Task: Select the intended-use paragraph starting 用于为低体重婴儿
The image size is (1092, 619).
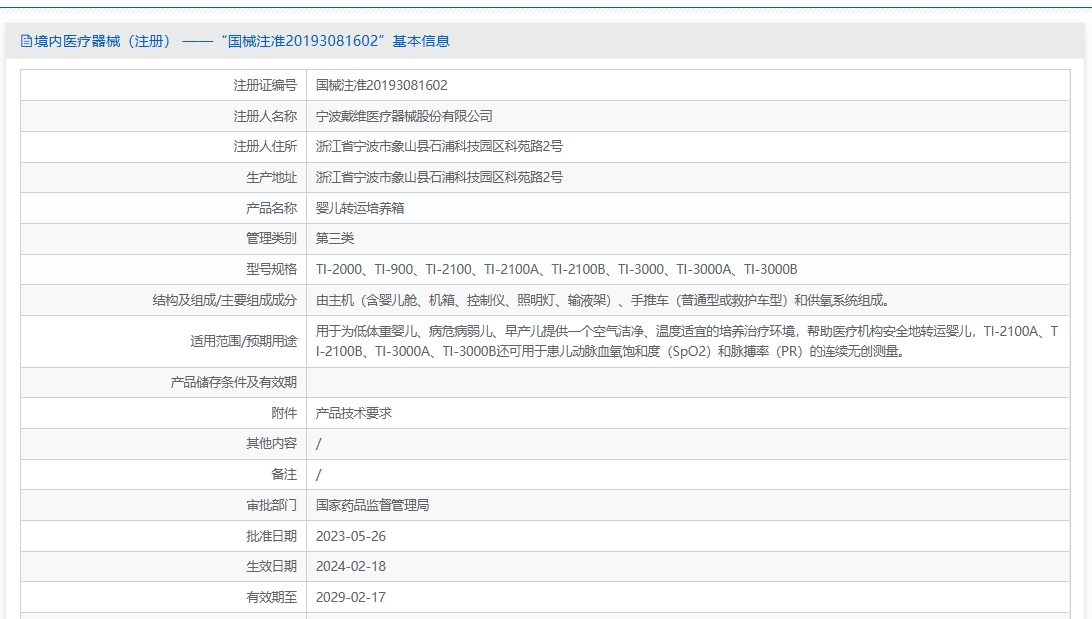Action: tap(687, 341)
